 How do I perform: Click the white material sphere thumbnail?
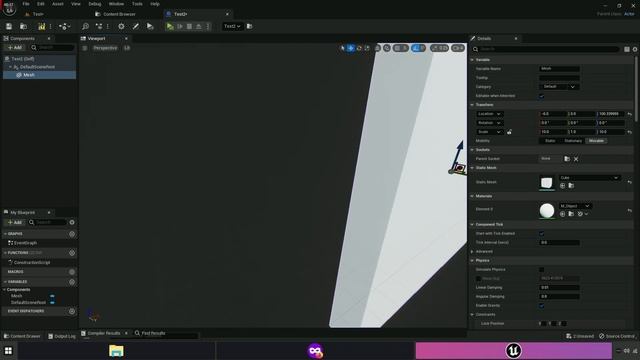(547, 211)
